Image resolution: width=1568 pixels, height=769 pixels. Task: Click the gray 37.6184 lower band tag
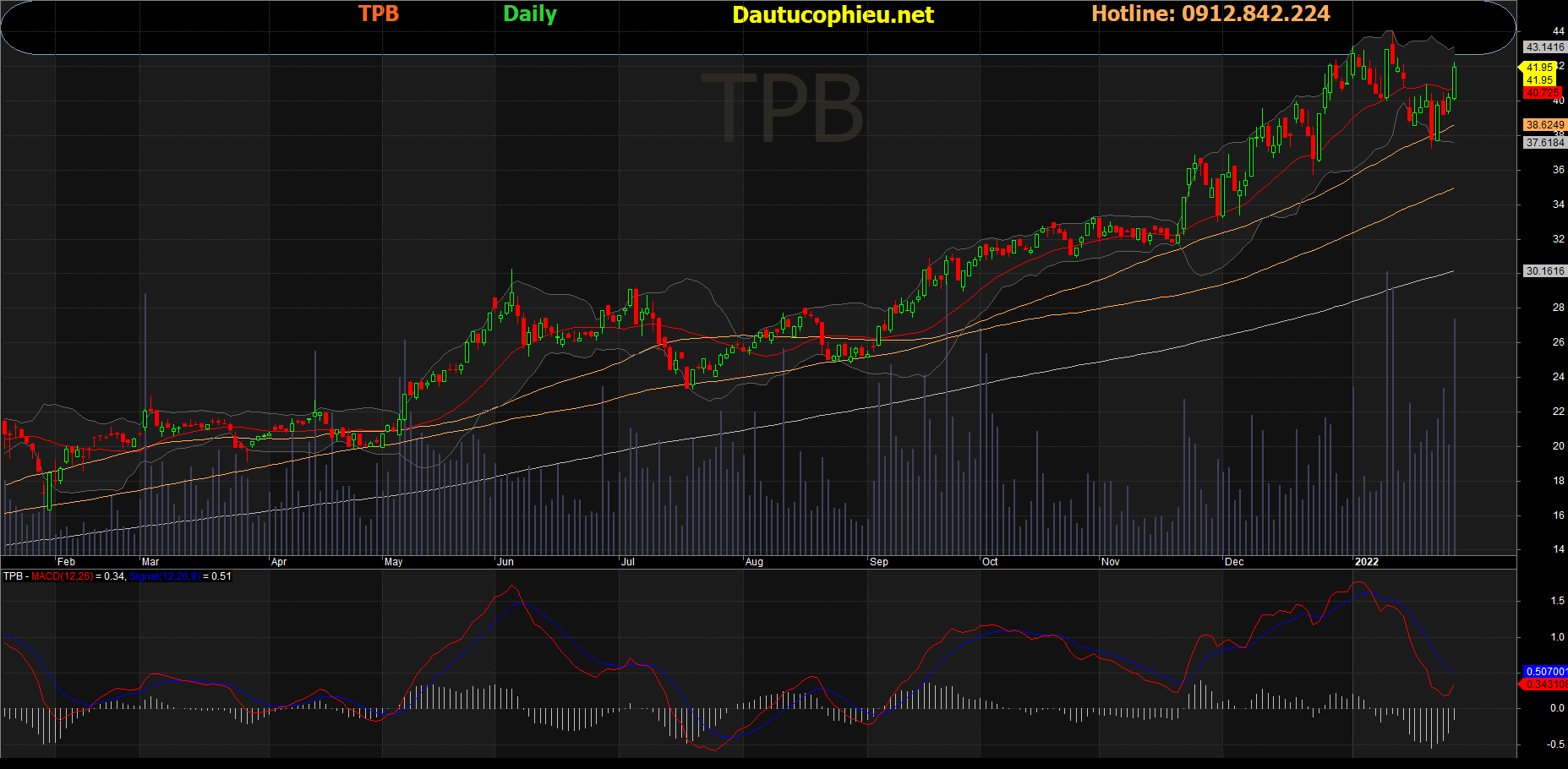tap(1544, 143)
